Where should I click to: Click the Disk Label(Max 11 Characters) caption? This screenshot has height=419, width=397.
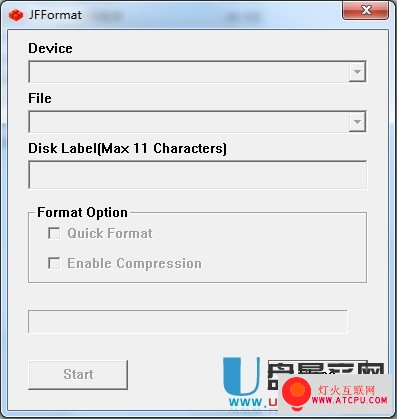click(x=127, y=148)
